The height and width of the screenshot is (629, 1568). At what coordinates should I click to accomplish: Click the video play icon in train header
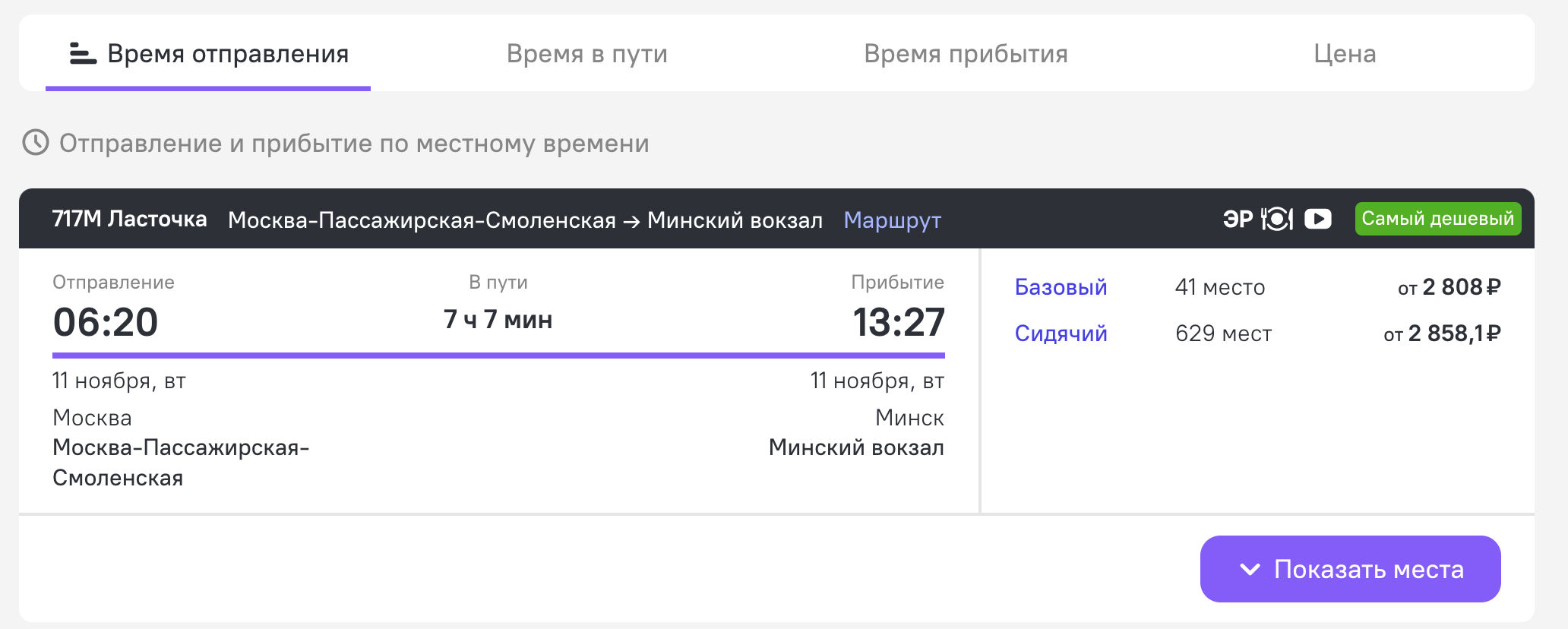tap(1318, 220)
